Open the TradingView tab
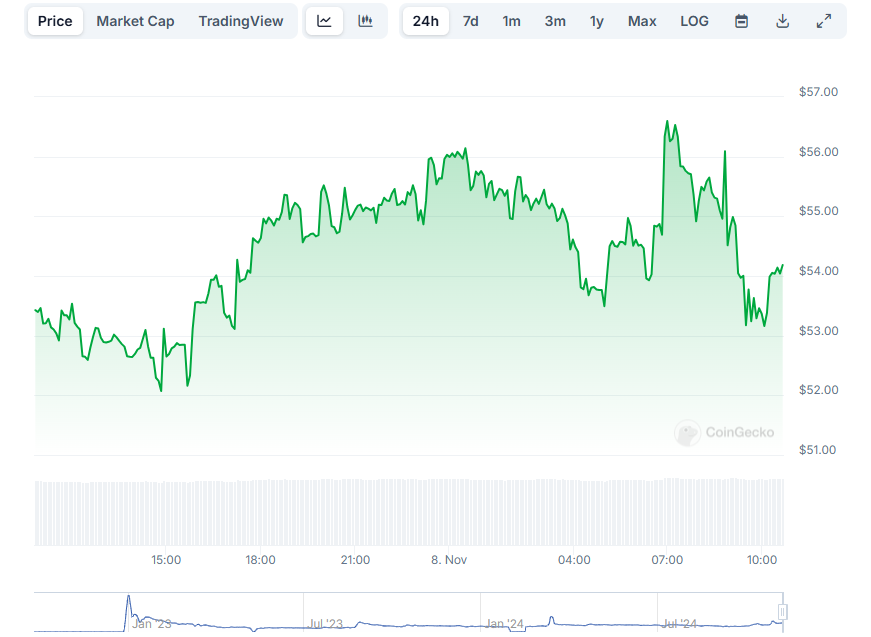 [241, 21]
